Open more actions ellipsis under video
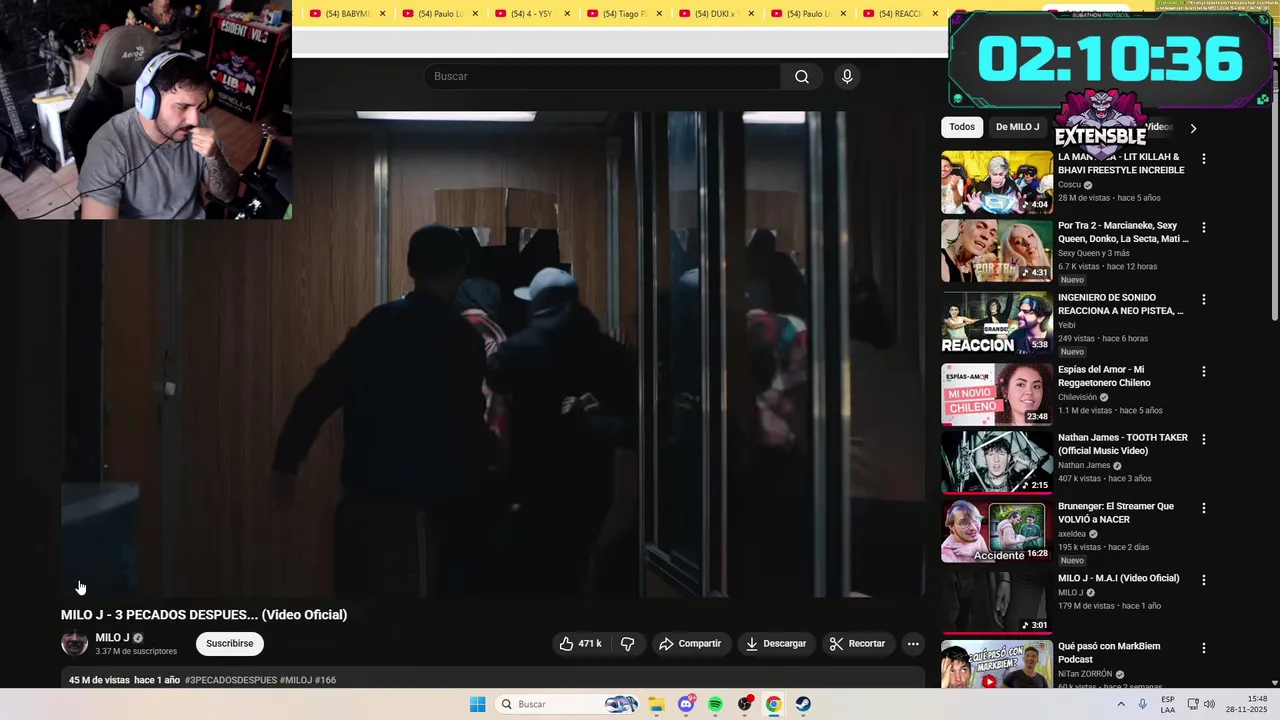1280x720 pixels. [913, 644]
